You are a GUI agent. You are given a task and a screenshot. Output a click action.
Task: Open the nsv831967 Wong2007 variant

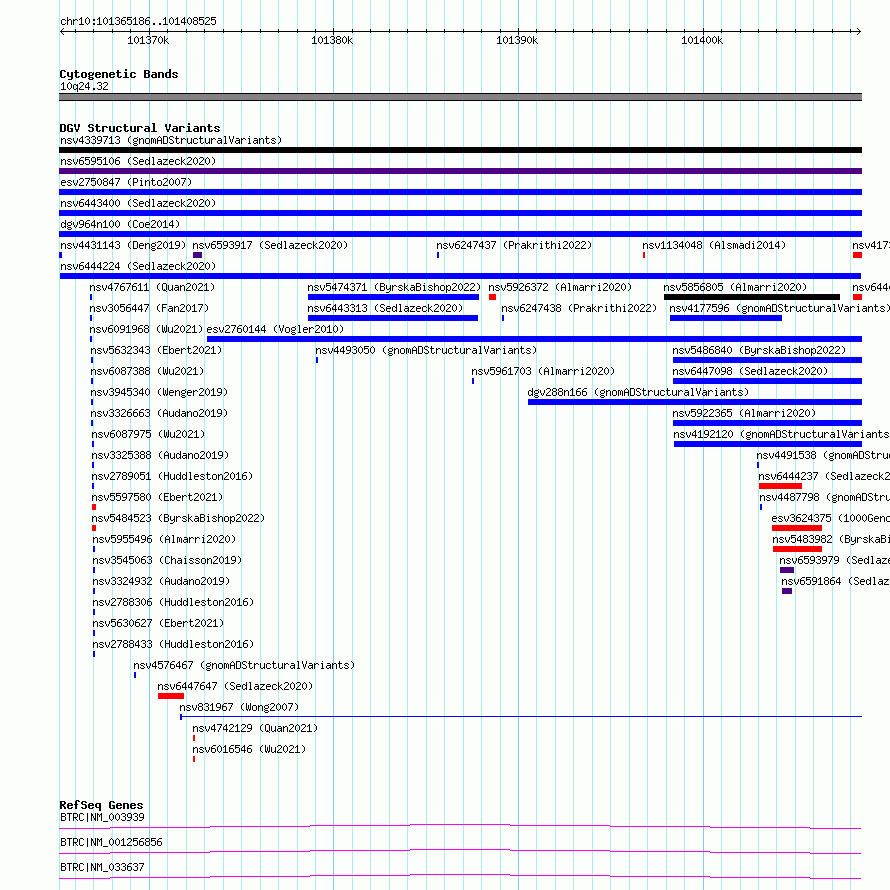click(239, 707)
